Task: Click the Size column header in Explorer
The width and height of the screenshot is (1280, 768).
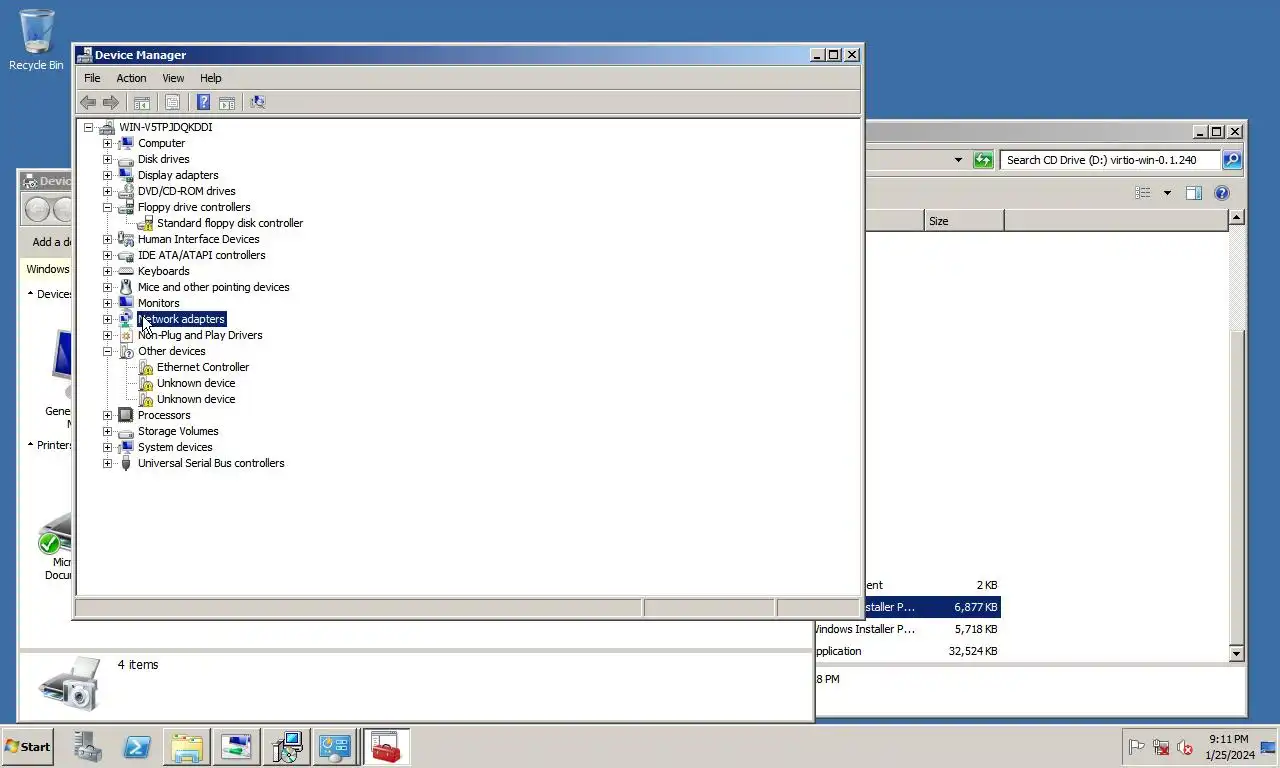Action: (x=964, y=221)
